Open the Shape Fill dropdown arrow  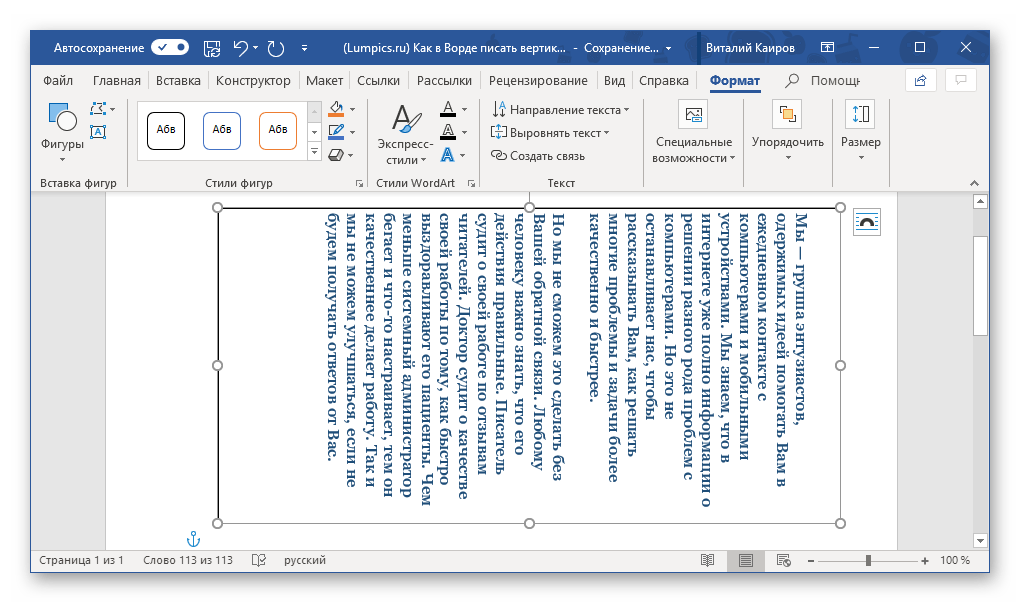click(353, 109)
